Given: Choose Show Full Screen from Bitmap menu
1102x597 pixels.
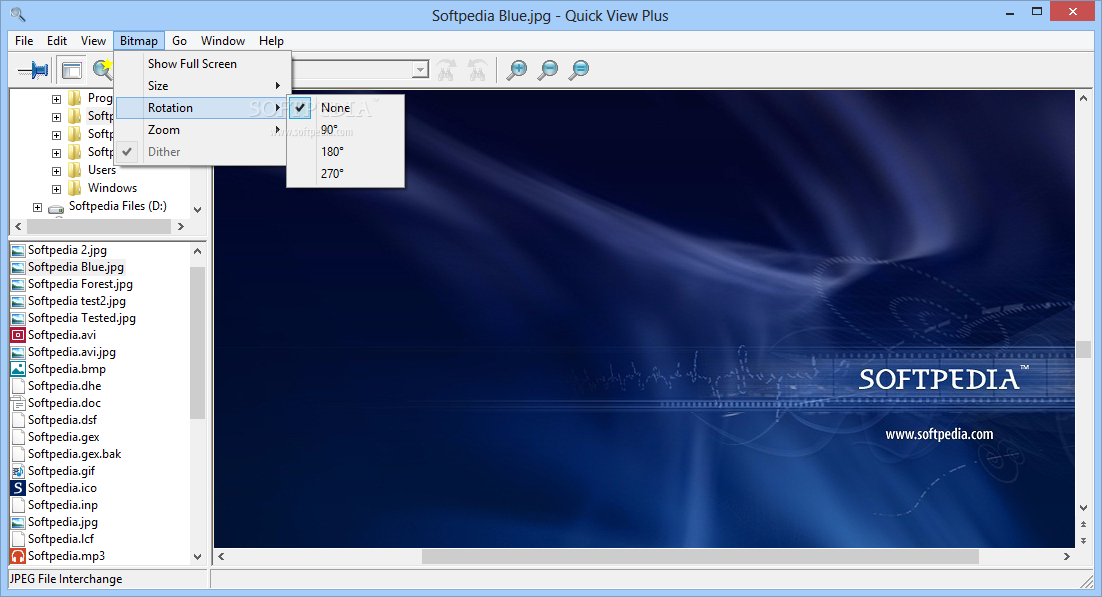Looking at the screenshot, I should click(201, 64).
